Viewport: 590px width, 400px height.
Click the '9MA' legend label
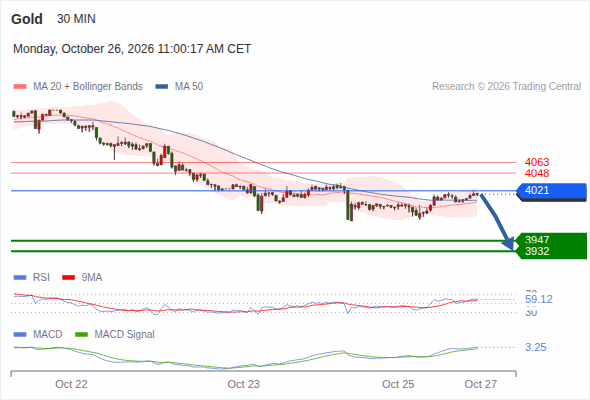point(92,278)
